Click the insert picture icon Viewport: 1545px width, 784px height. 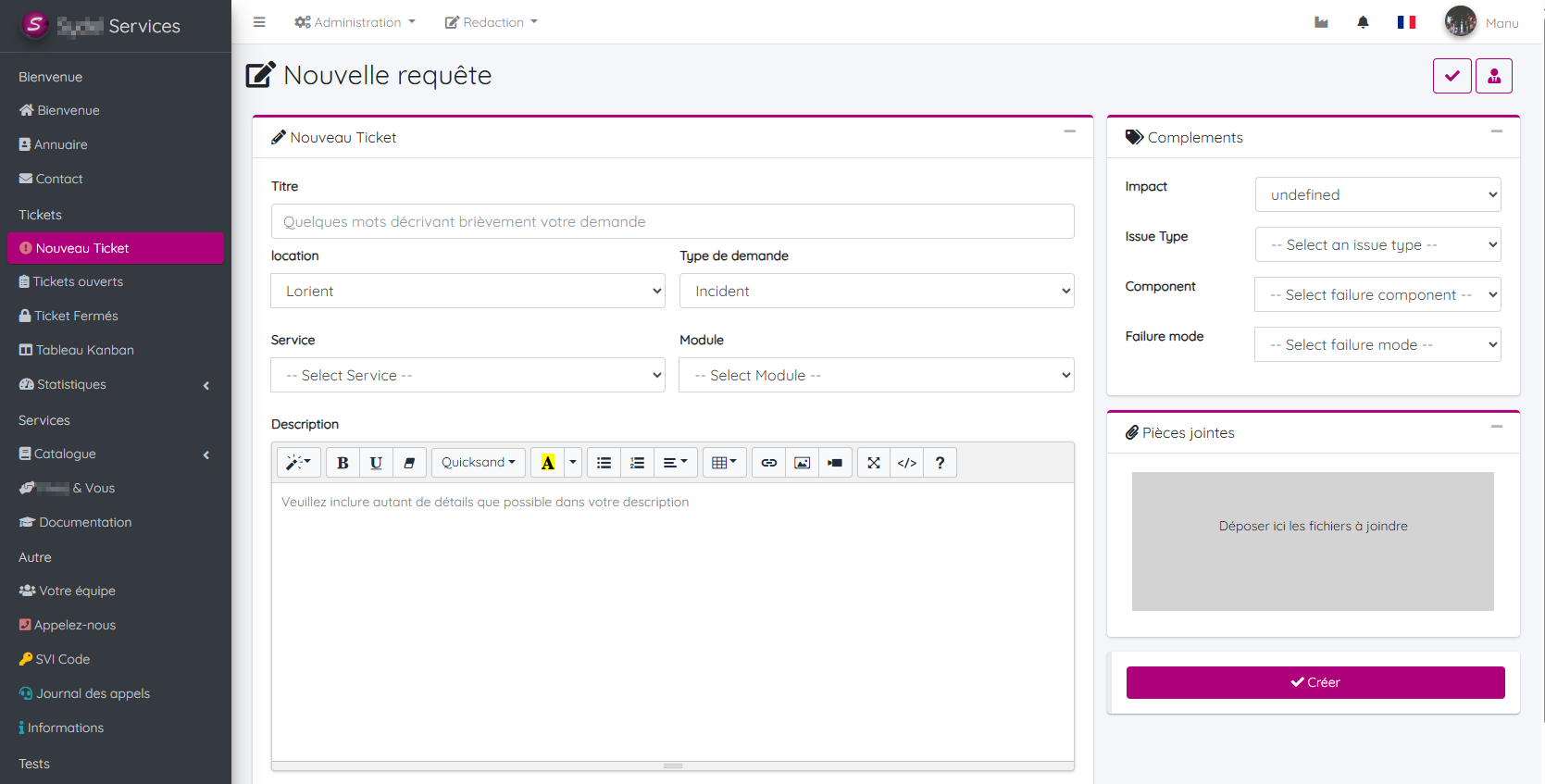[x=803, y=463]
